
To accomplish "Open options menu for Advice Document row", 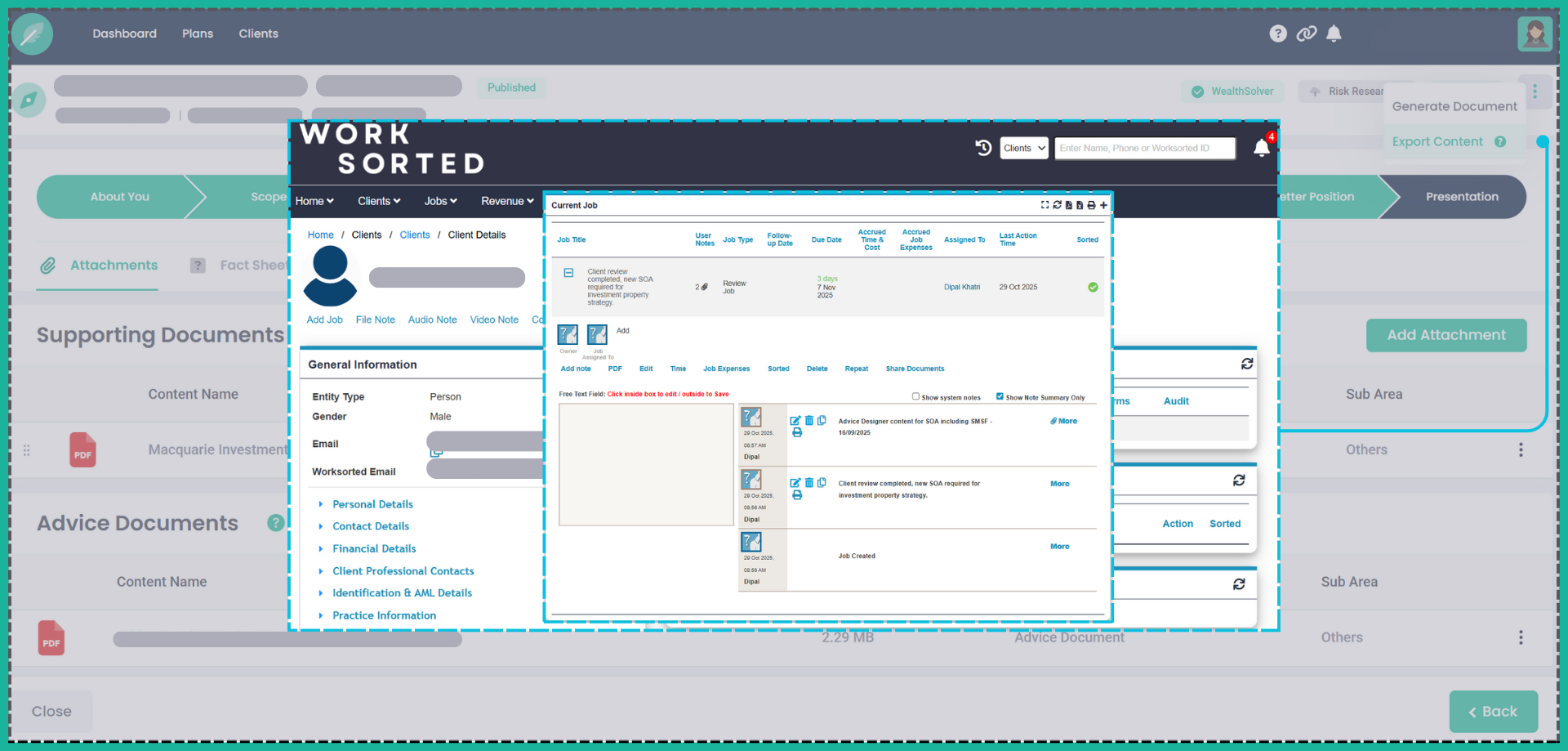I will (x=1521, y=637).
